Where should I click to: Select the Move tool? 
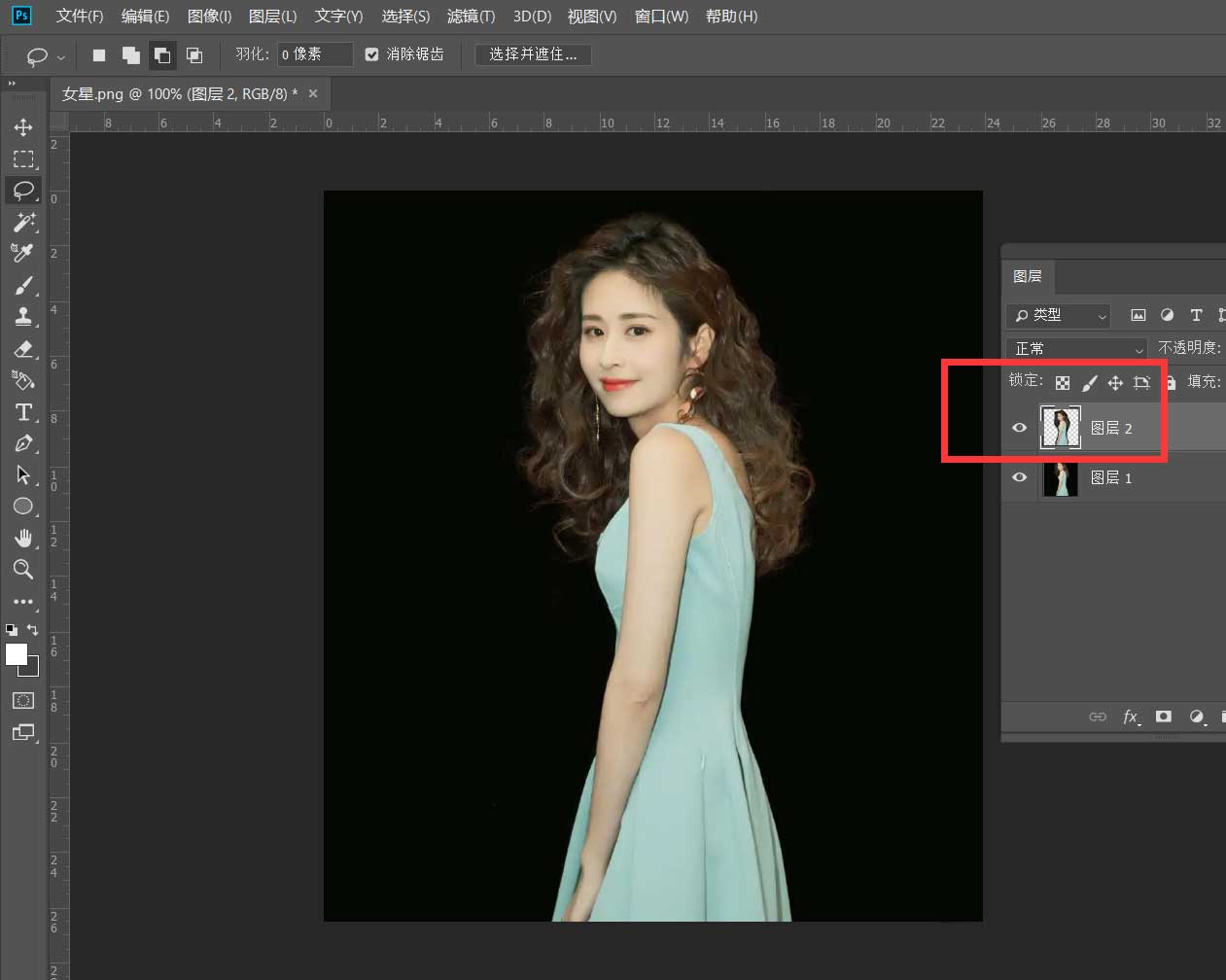(x=23, y=127)
